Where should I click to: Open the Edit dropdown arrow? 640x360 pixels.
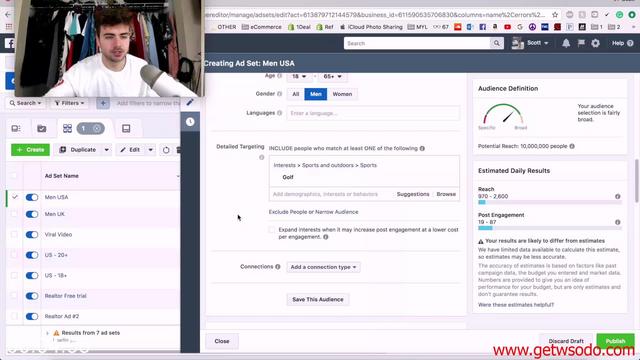coord(150,150)
